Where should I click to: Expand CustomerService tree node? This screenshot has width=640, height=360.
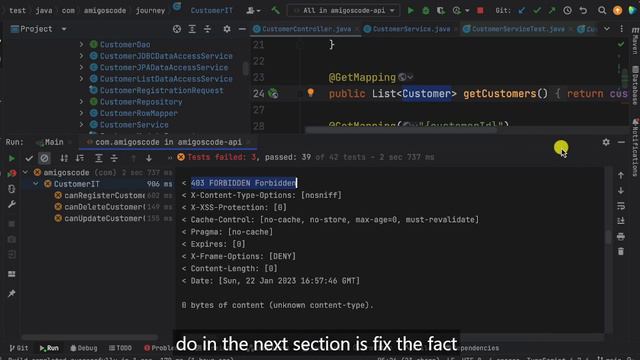coord(82,124)
